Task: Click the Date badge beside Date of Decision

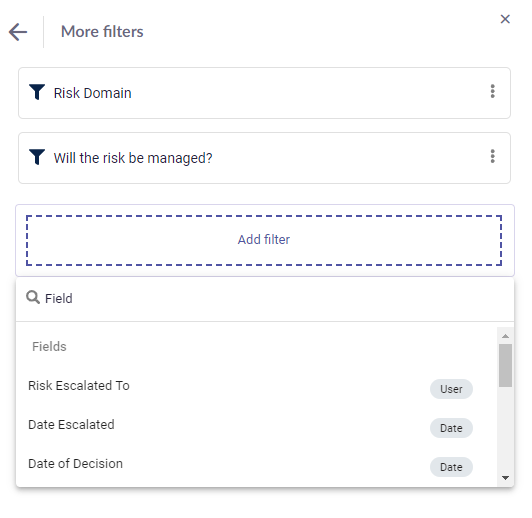Action: (x=451, y=467)
